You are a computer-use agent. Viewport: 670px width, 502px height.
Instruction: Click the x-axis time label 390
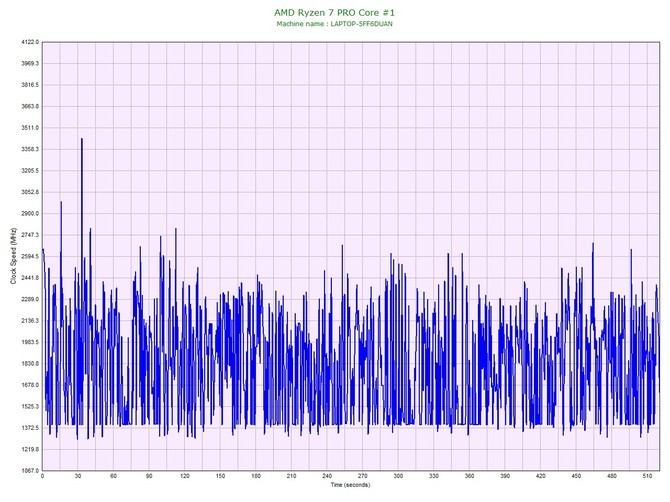click(505, 476)
